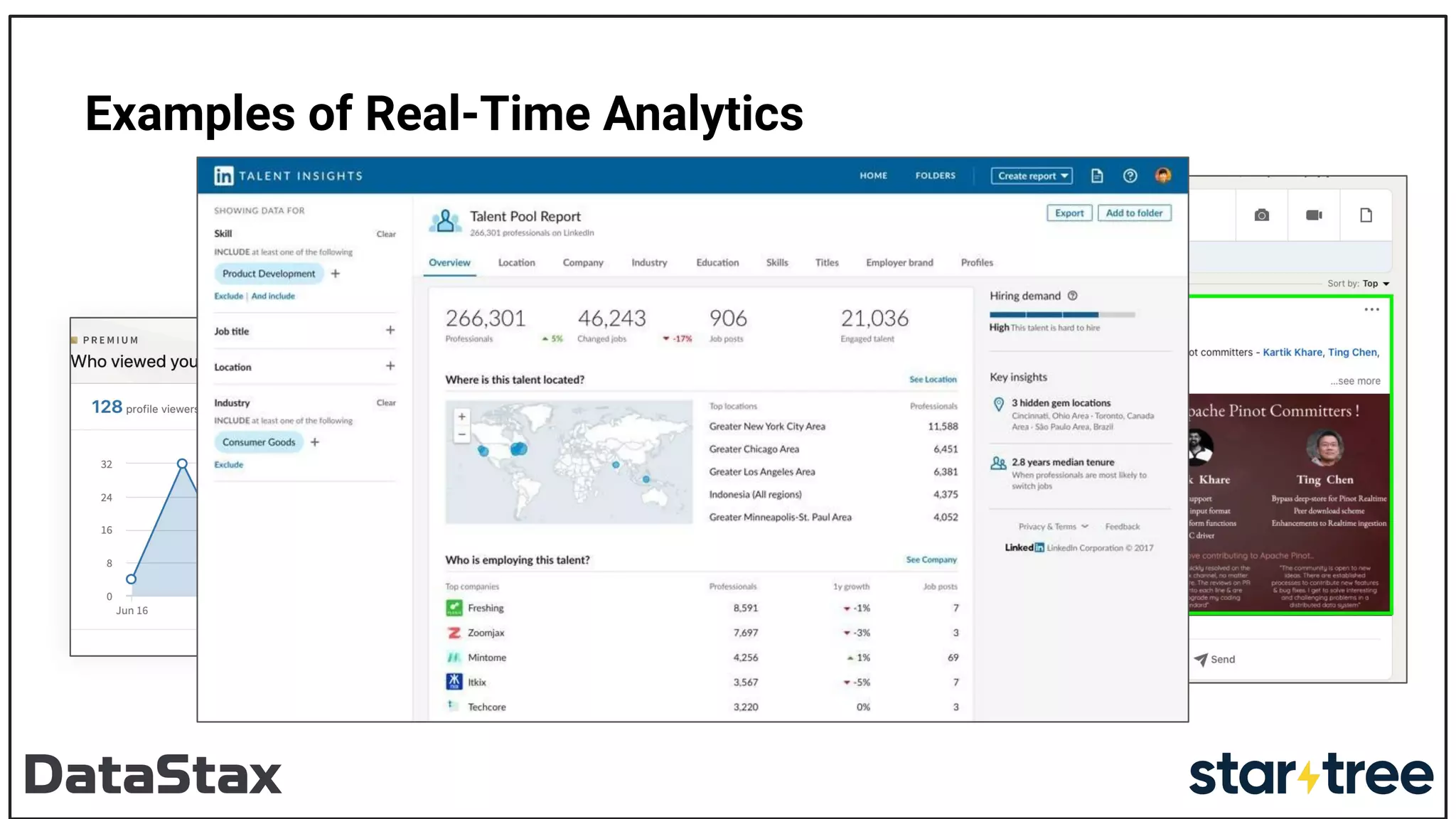Click the Techcore company logo
The height and width of the screenshot is (819, 1456).
point(453,706)
